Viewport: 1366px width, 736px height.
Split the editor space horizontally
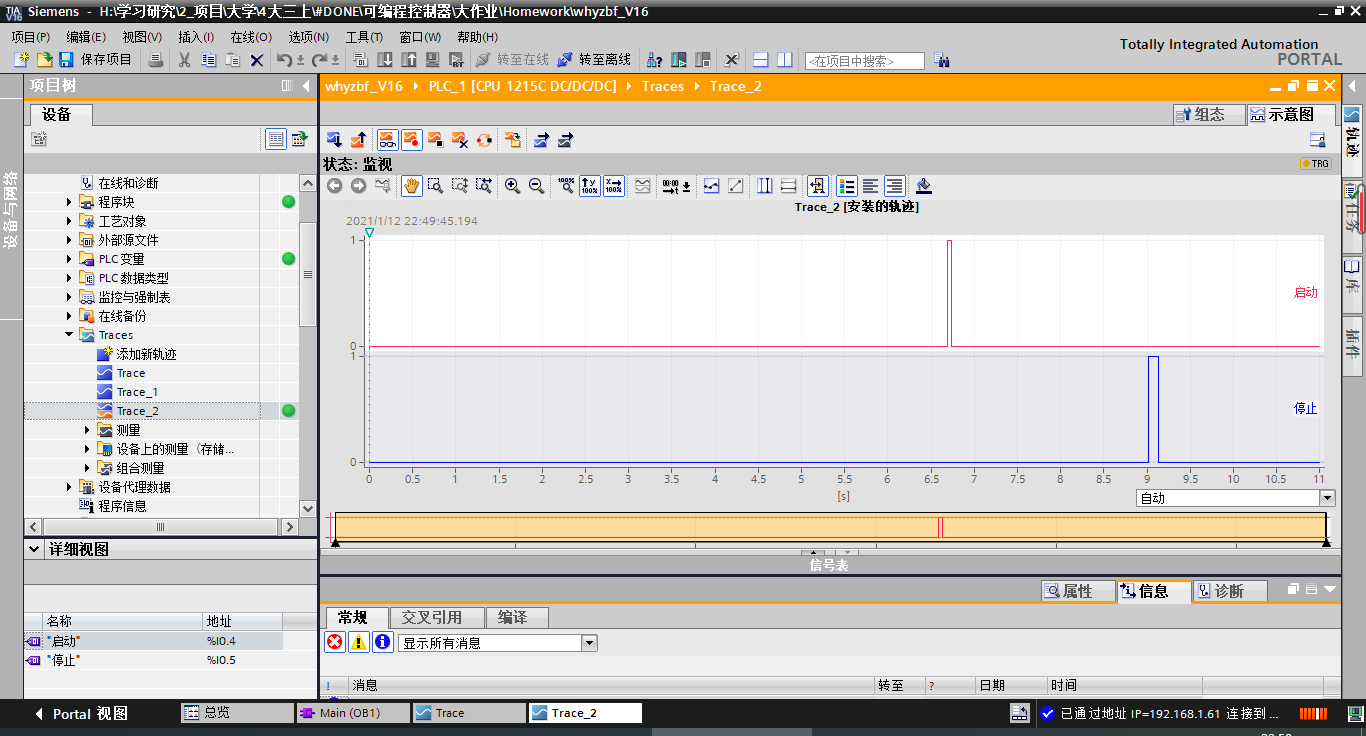(x=761, y=60)
